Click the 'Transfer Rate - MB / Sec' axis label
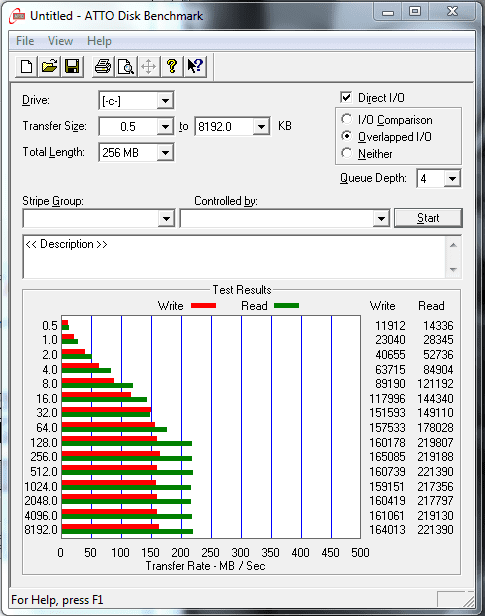The width and height of the screenshot is (485, 616). tap(205, 566)
